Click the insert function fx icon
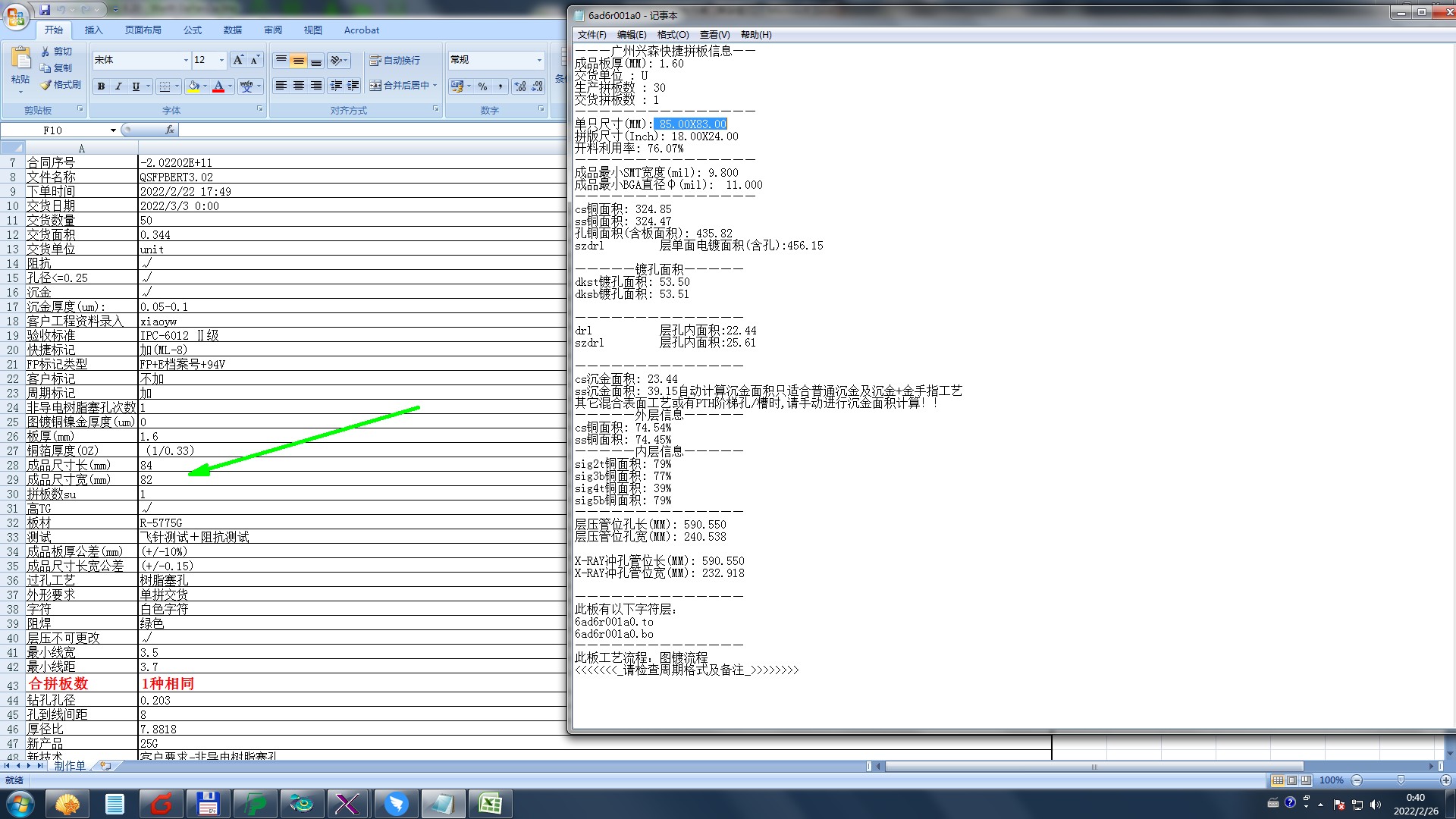Image resolution: width=1456 pixels, height=819 pixels. click(170, 130)
